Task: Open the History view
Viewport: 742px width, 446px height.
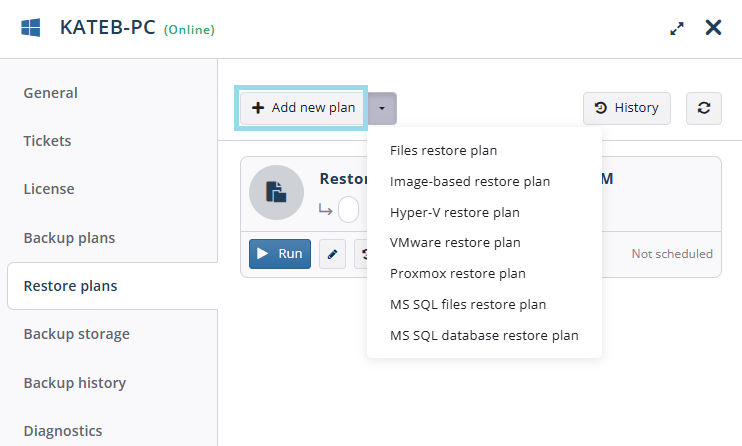Action: click(627, 108)
